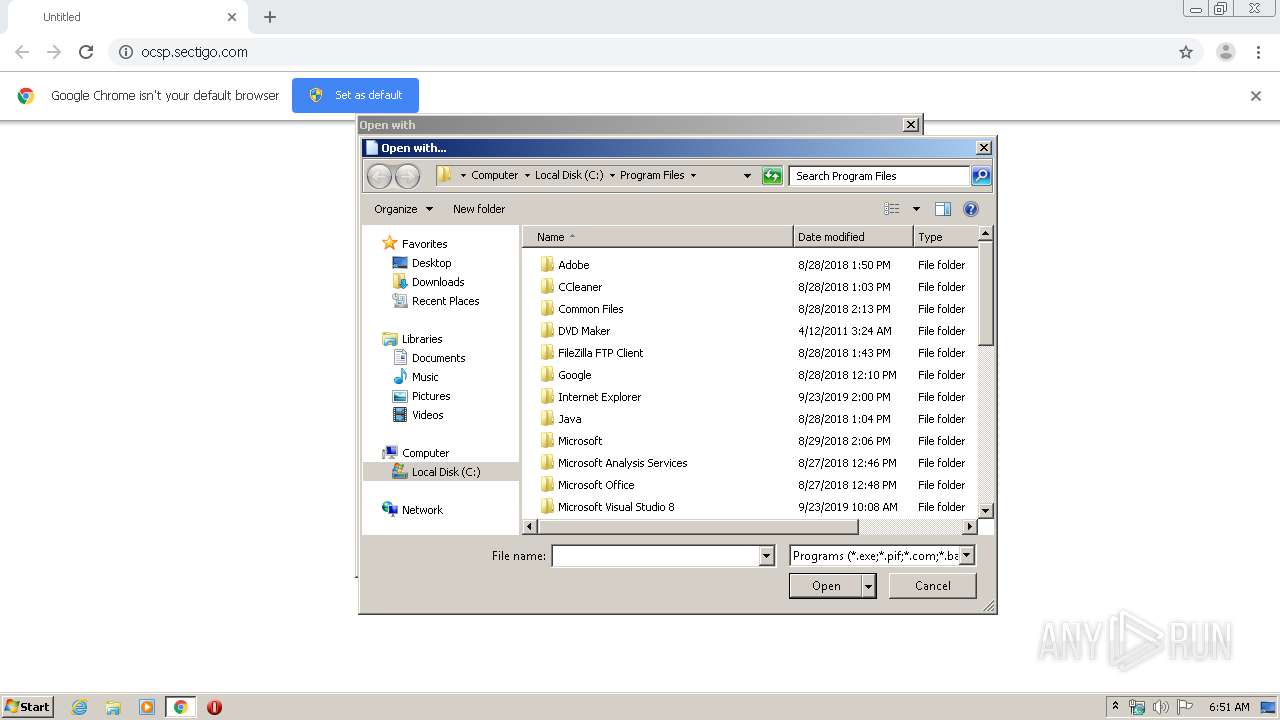Click the Cancel button
1280x720 pixels.
click(933, 586)
